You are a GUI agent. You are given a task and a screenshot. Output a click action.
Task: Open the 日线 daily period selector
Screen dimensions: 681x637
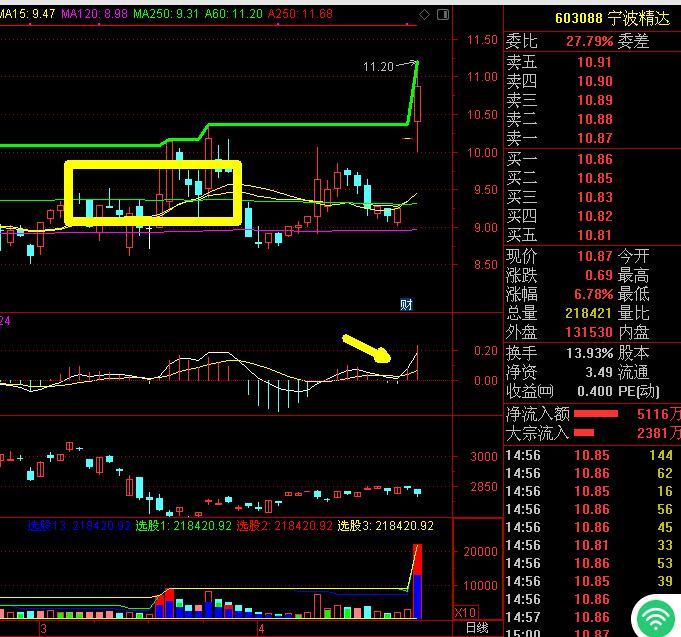(x=477, y=628)
